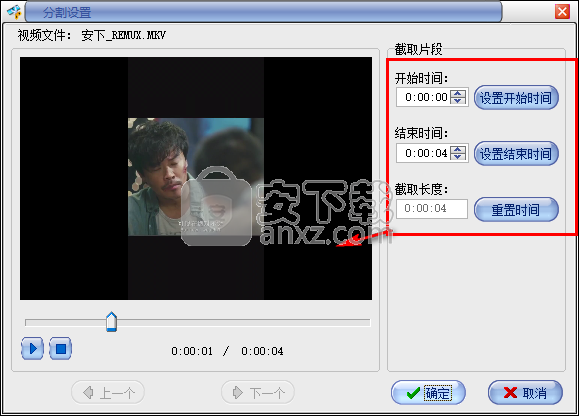The height and width of the screenshot is (416, 579).
Task: Click the video preview area
Action: pos(196,178)
